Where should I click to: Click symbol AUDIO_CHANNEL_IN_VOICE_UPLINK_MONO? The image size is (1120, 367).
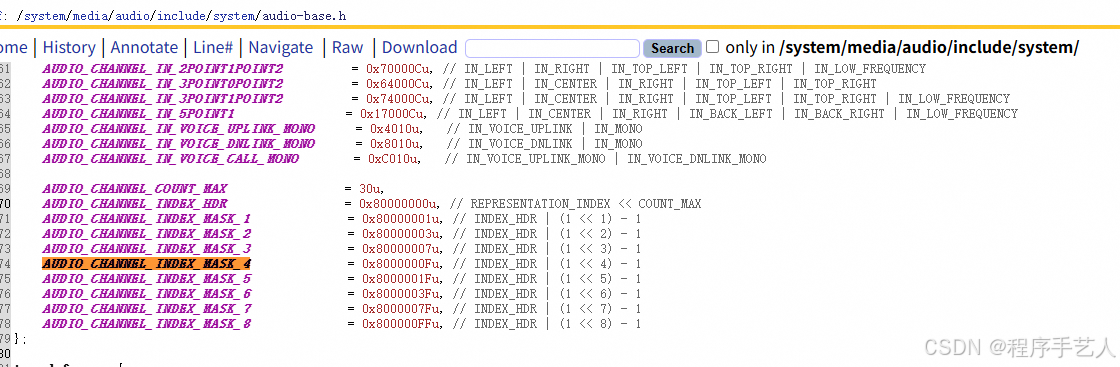[x=179, y=129]
